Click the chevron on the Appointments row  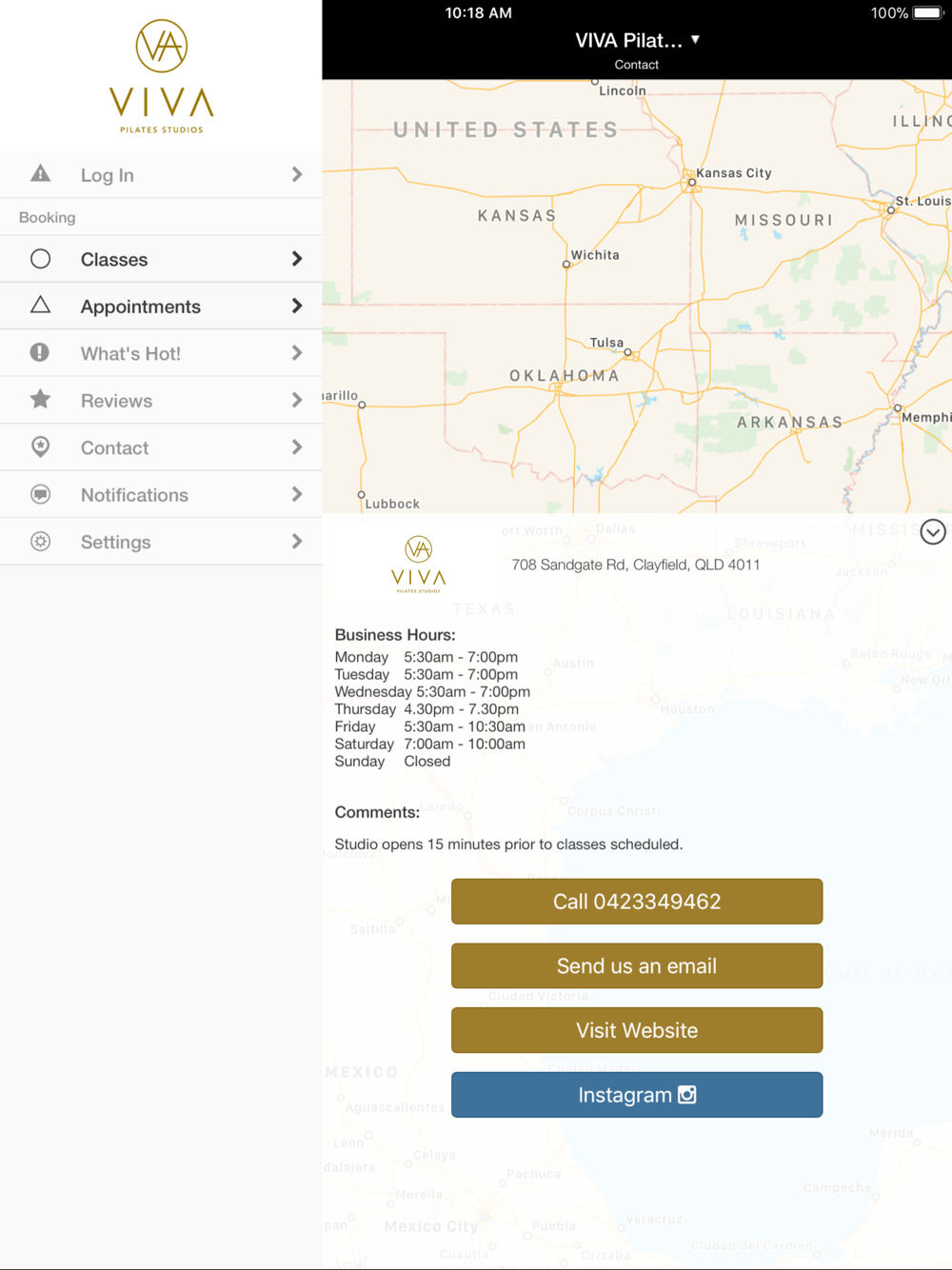tap(297, 307)
